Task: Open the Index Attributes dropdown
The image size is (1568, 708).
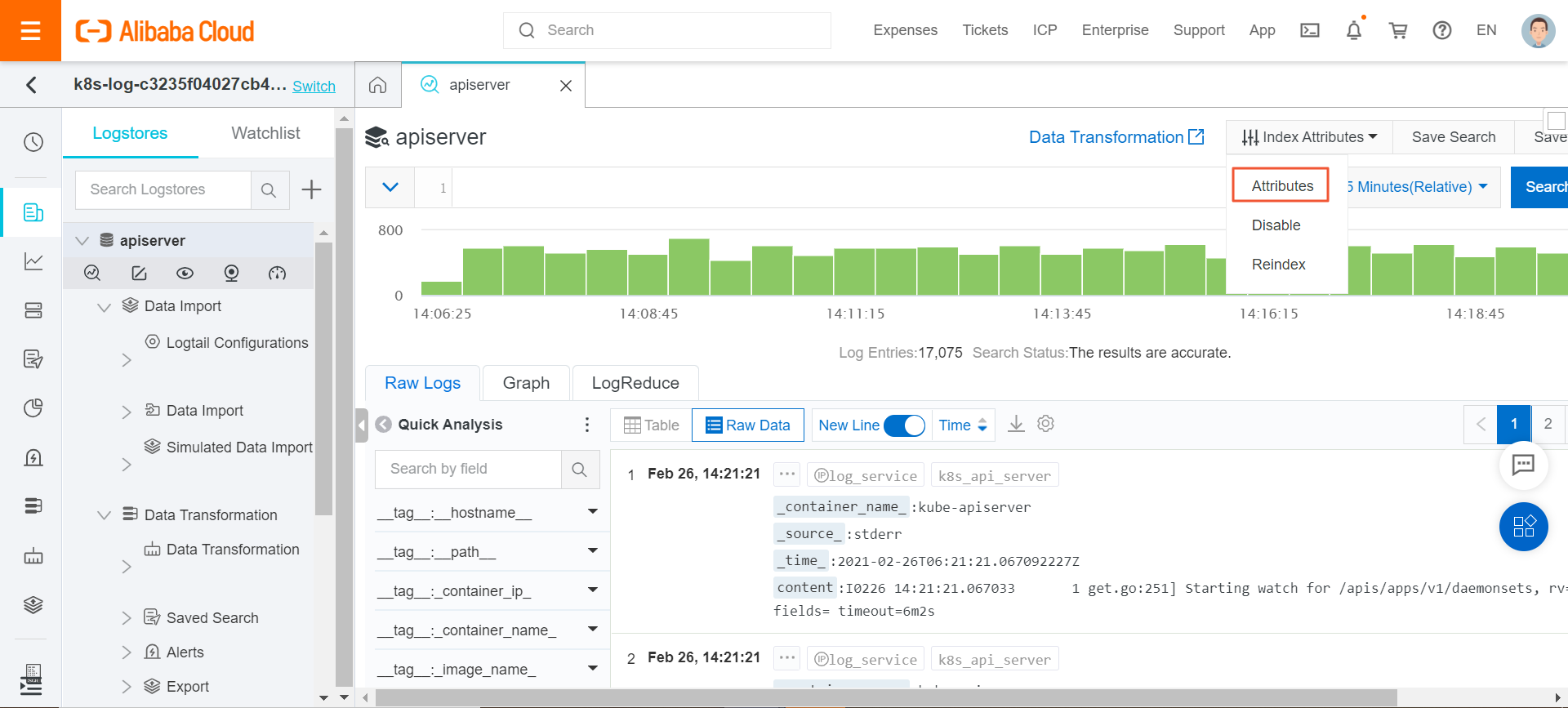Action: pyautogui.click(x=1309, y=137)
